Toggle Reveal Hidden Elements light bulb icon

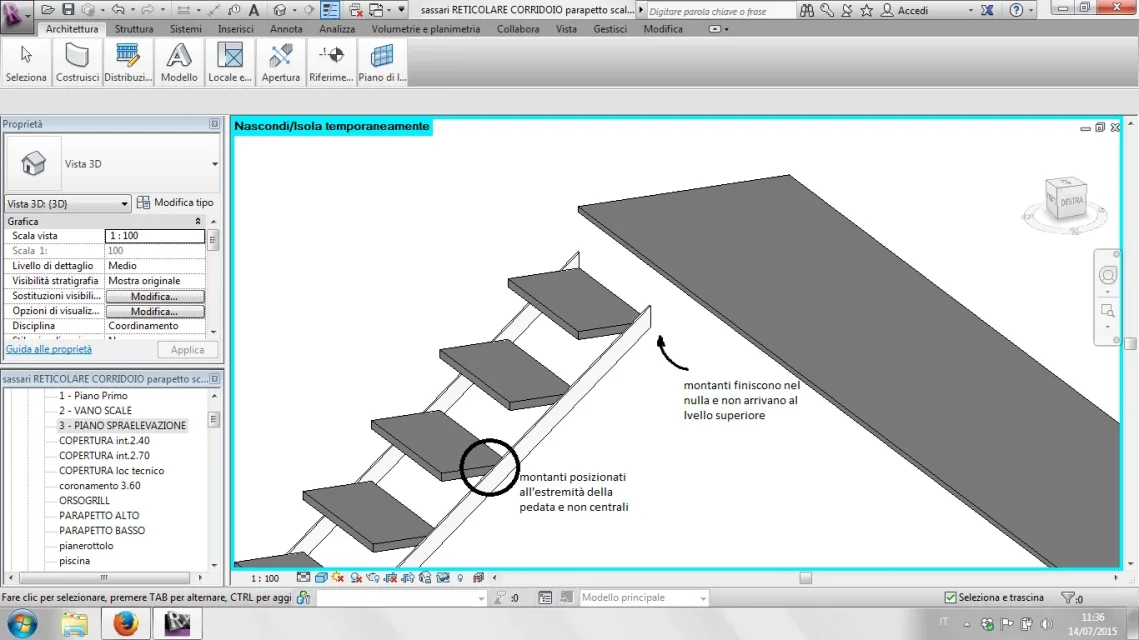(x=460, y=578)
